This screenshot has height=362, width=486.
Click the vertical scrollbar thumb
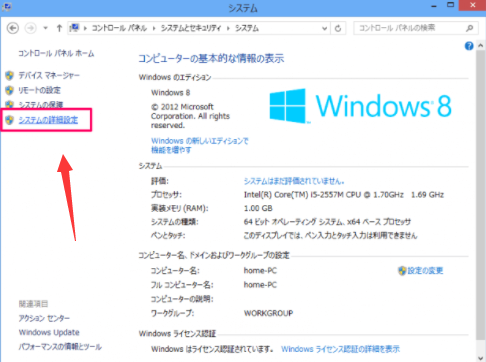coord(481,195)
